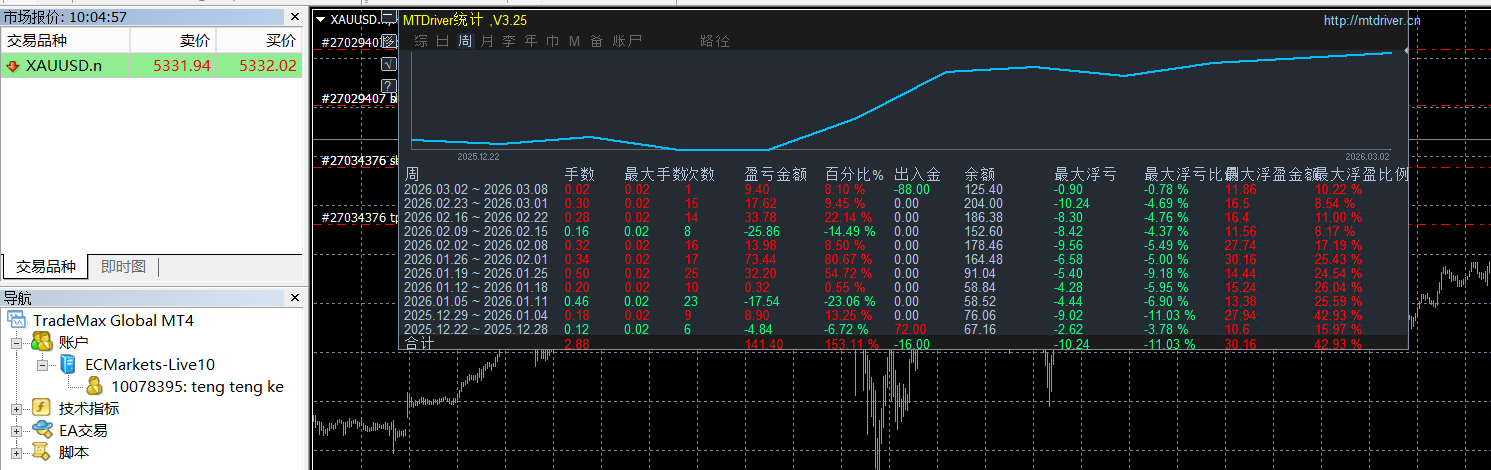
Task: Select the 账户 tab in MTDriver
Action: (627, 41)
